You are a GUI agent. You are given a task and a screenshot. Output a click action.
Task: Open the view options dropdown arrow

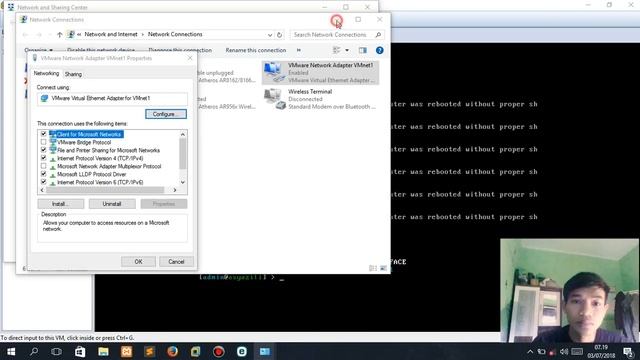click(x=347, y=50)
